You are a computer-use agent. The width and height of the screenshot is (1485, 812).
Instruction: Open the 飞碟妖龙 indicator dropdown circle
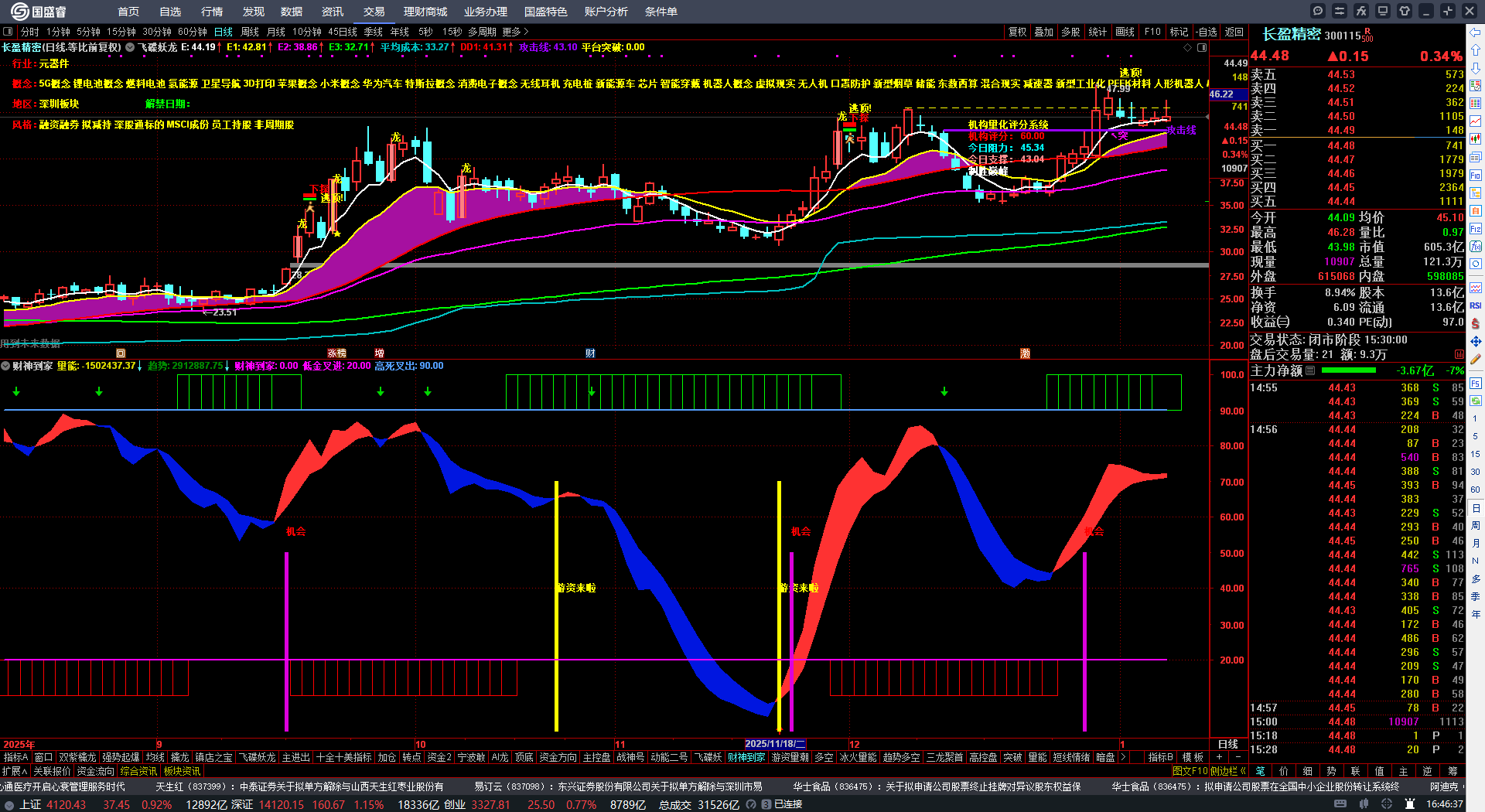[130, 47]
